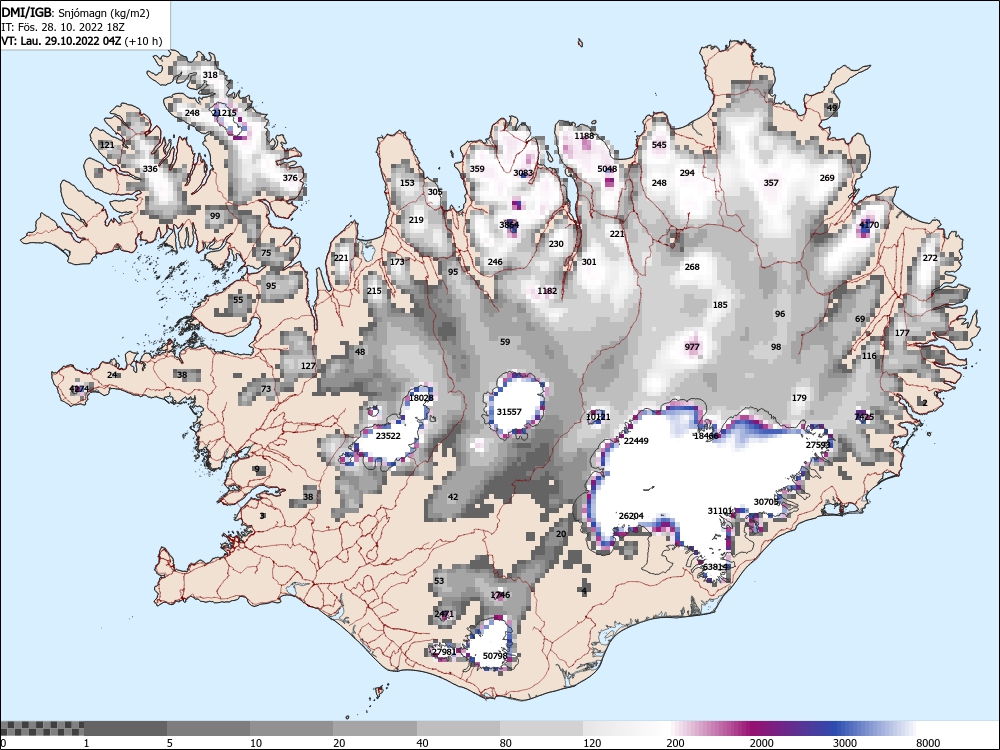Click snow value 22449 on Vatnajökull

(636, 441)
